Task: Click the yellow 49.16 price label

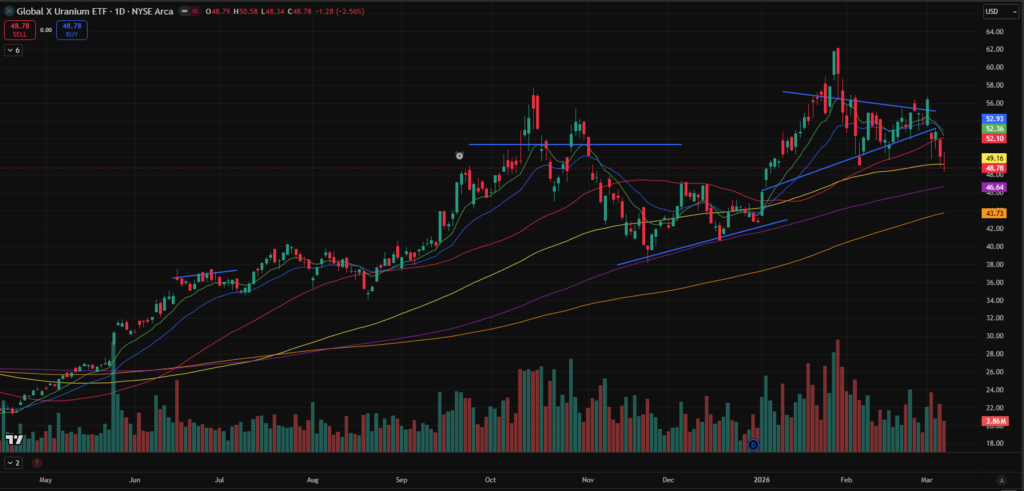Action: click(x=994, y=158)
